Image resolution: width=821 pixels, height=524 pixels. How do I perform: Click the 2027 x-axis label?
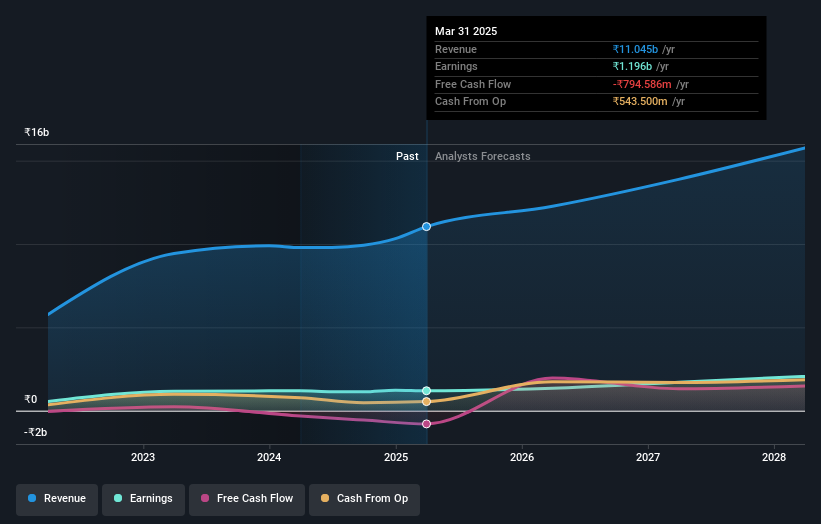pyautogui.click(x=648, y=458)
